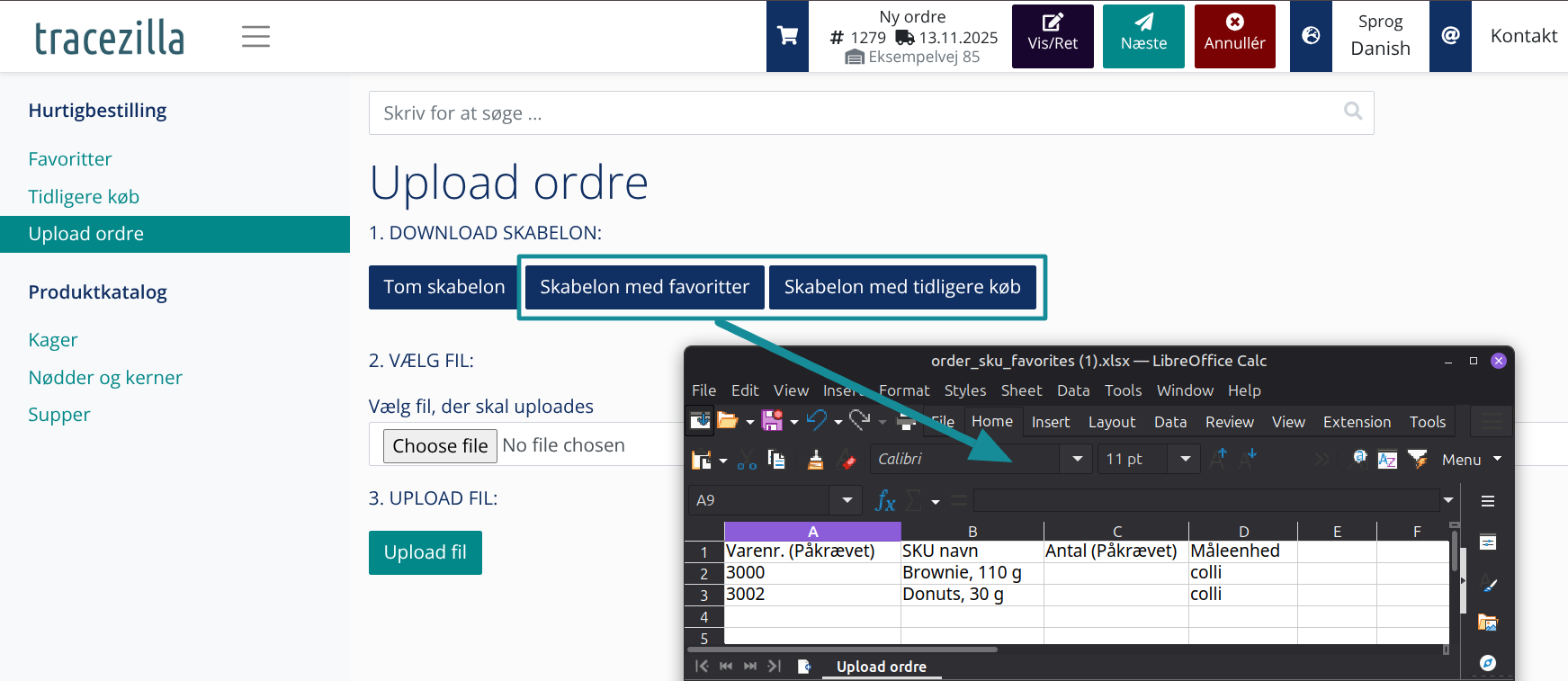Open the Name Box A9 dropdown
Image resolution: width=1568 pixels, height=681 pixels.
point(847,500)
